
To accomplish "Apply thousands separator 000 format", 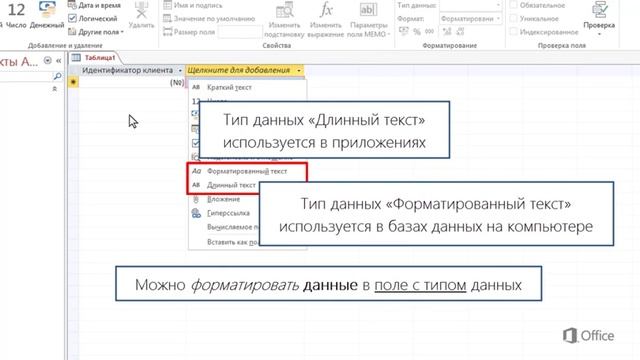I will tap(429, 31).
